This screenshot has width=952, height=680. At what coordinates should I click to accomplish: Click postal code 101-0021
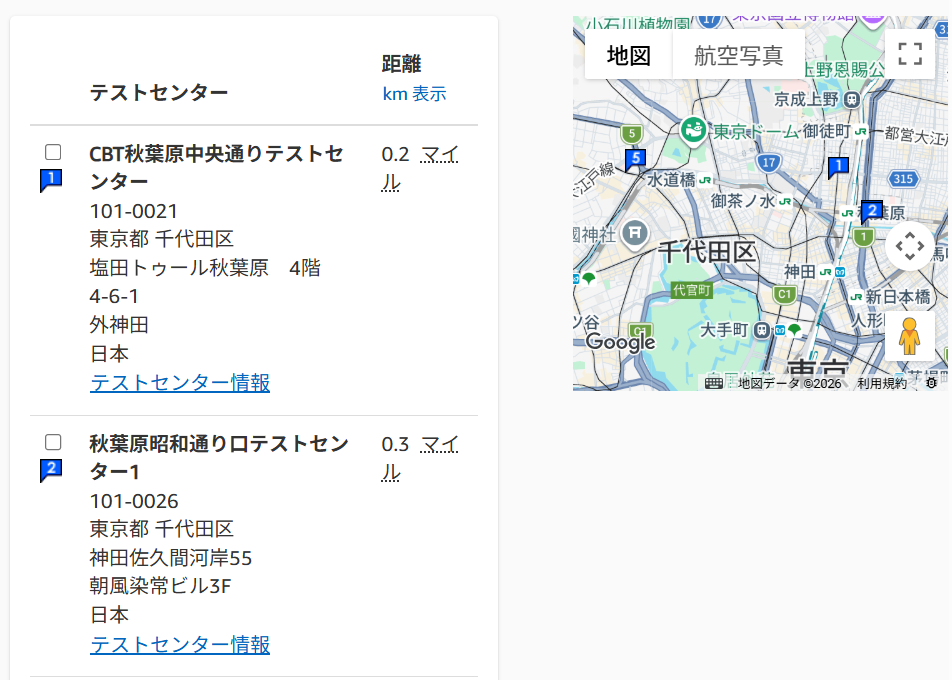pos(134,211)
